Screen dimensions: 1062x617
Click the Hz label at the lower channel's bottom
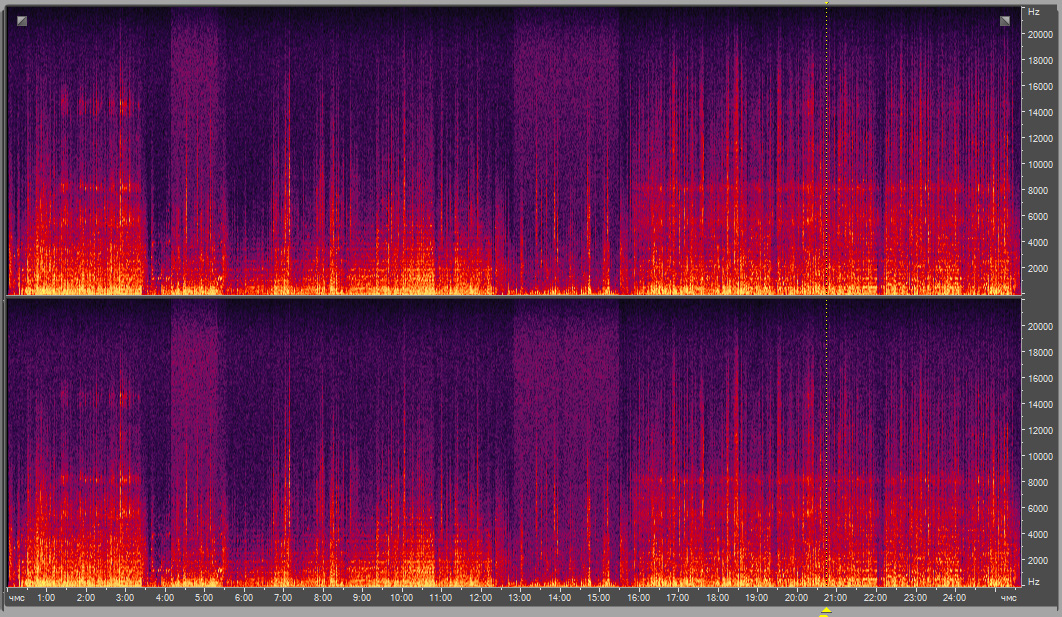pos(1033,581)
